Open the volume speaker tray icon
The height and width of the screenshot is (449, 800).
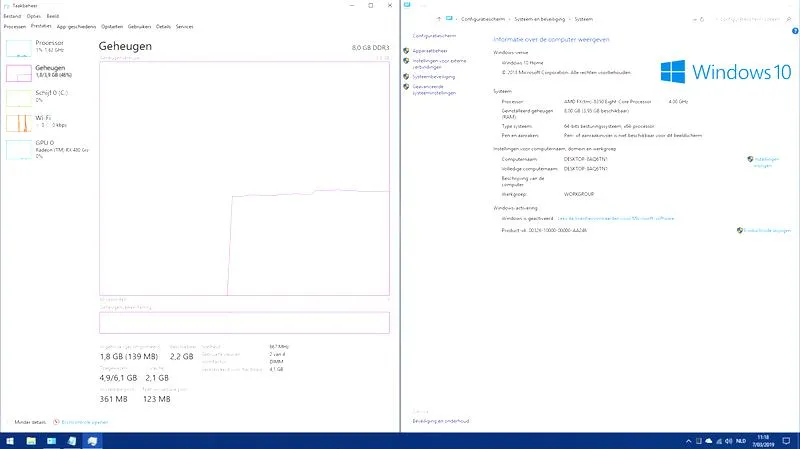tap(729, 441)
